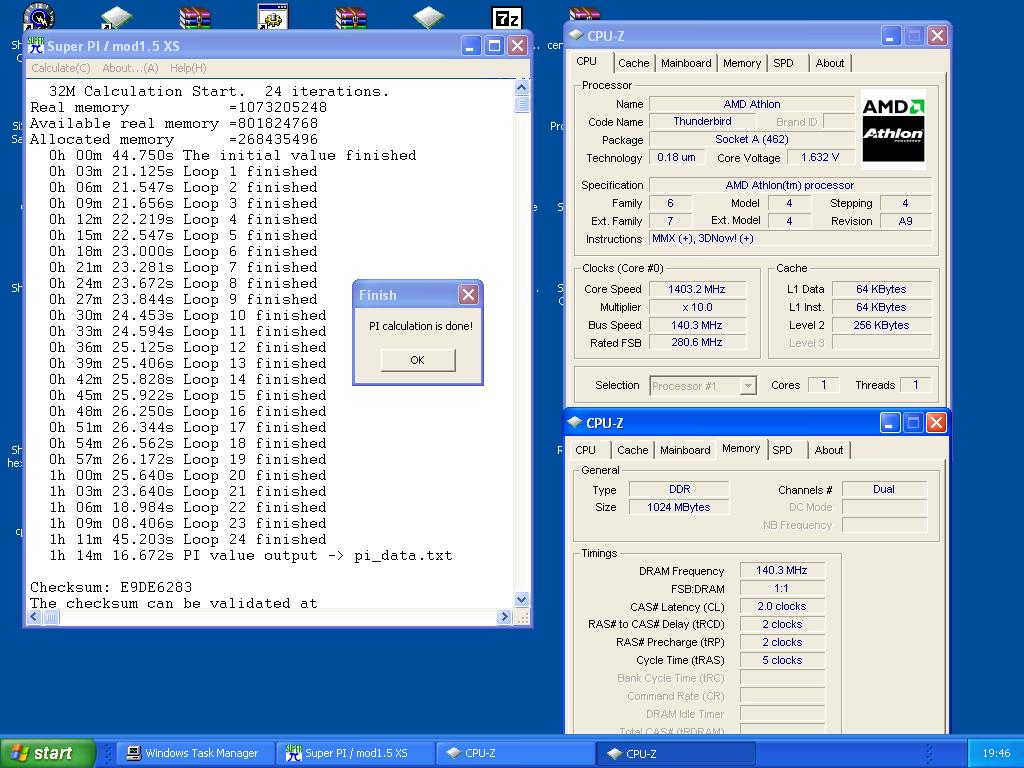The image size is (1024, 768).
Task: Click the Super PI vertical scrollbar up arrow
Action: (x=521, y=87)
